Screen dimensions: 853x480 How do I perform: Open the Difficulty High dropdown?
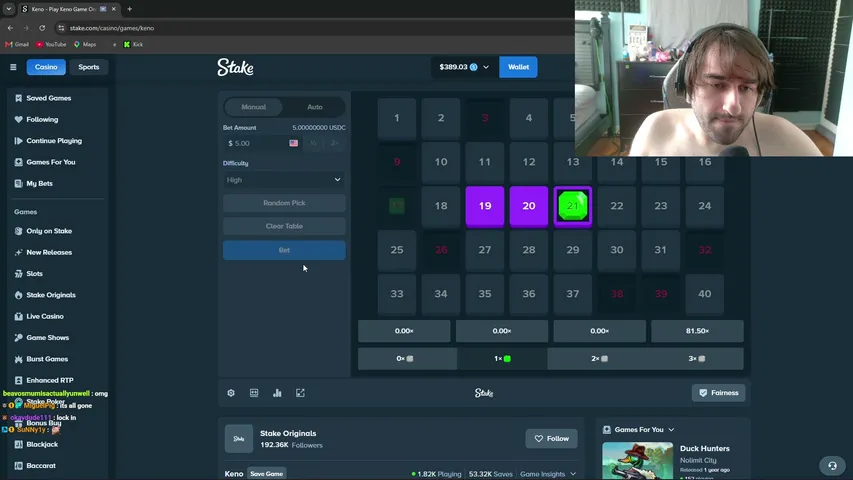click(284, 180)
